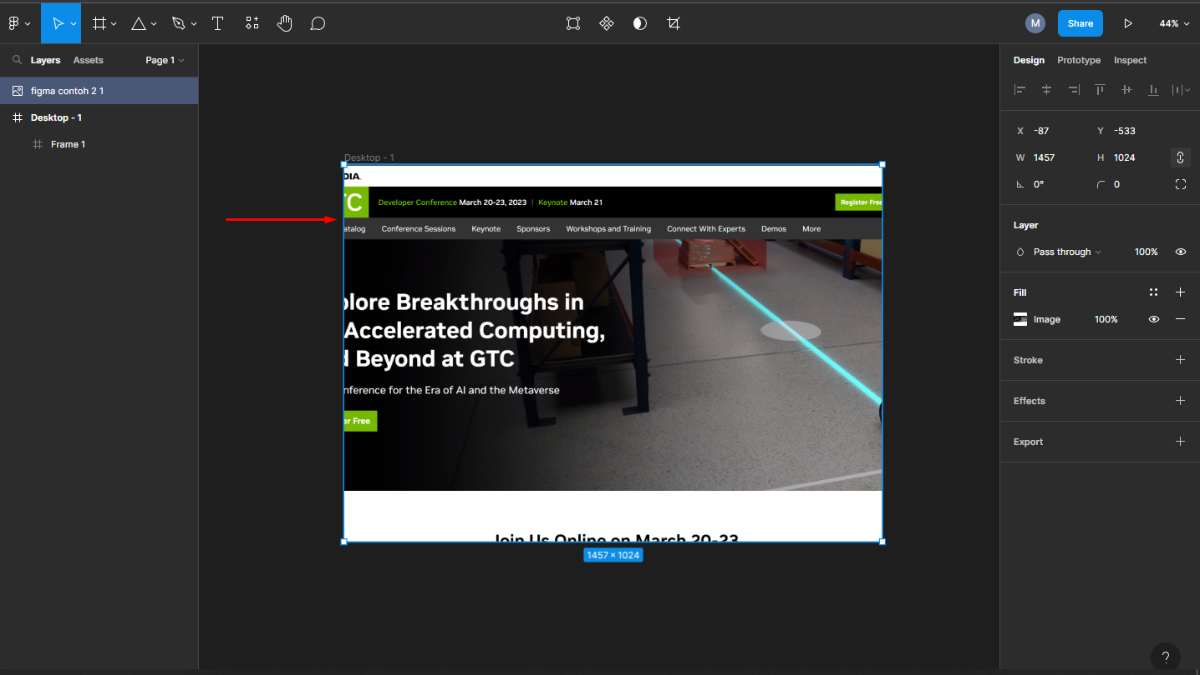
Task: Add a new fill with plus
Action: [1180, 292]
